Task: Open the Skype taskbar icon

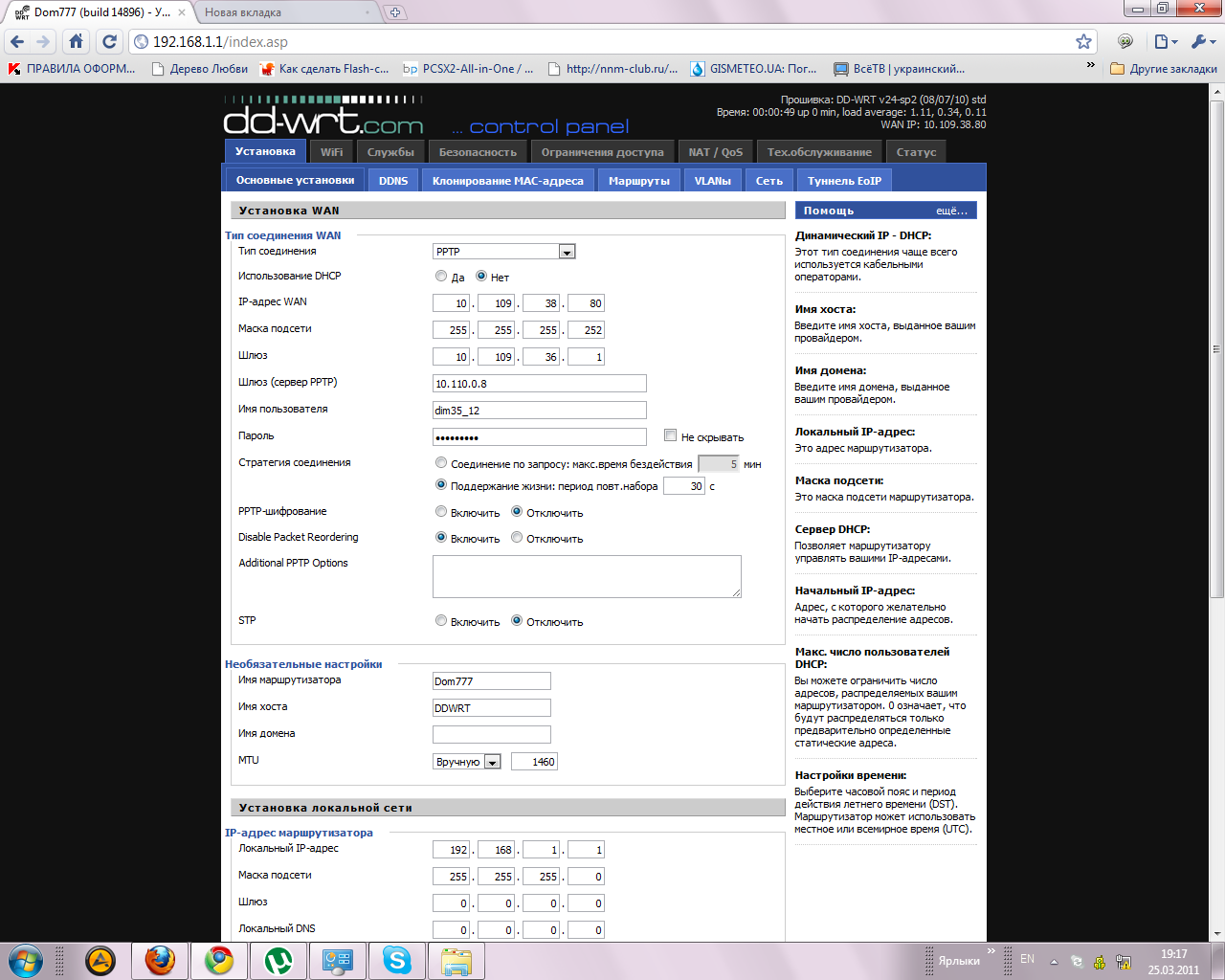Action: (x=397, y=960)
